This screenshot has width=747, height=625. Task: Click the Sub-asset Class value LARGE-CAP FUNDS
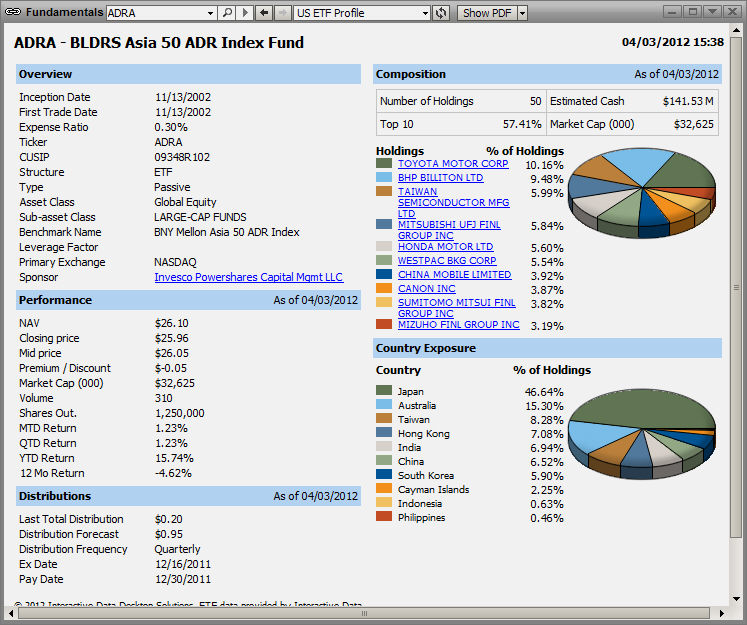click(x=200, y=217)
